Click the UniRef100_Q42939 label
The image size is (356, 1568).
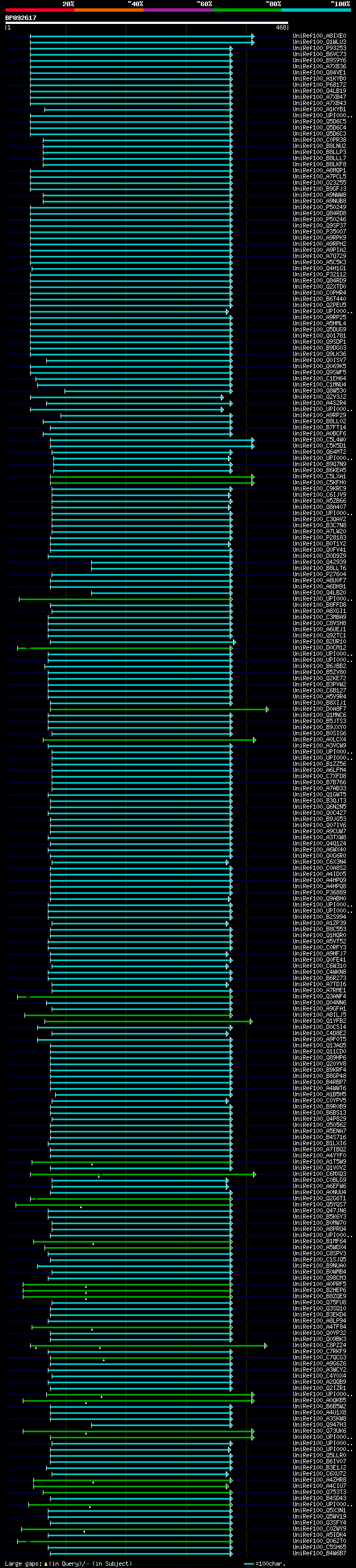point(319,562)
